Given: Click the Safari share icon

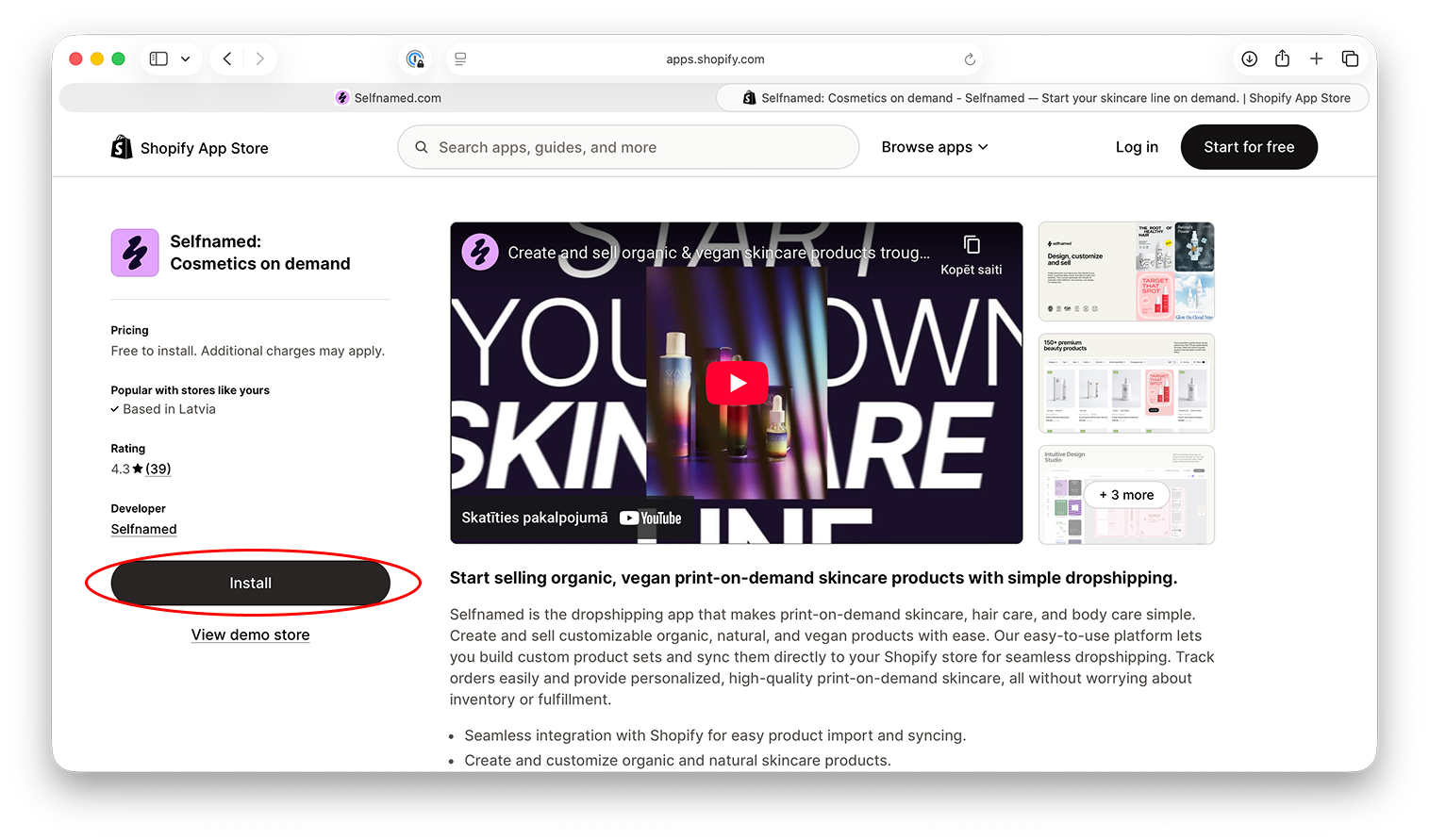Looking at the screenshot, I should pos(1282,58).
